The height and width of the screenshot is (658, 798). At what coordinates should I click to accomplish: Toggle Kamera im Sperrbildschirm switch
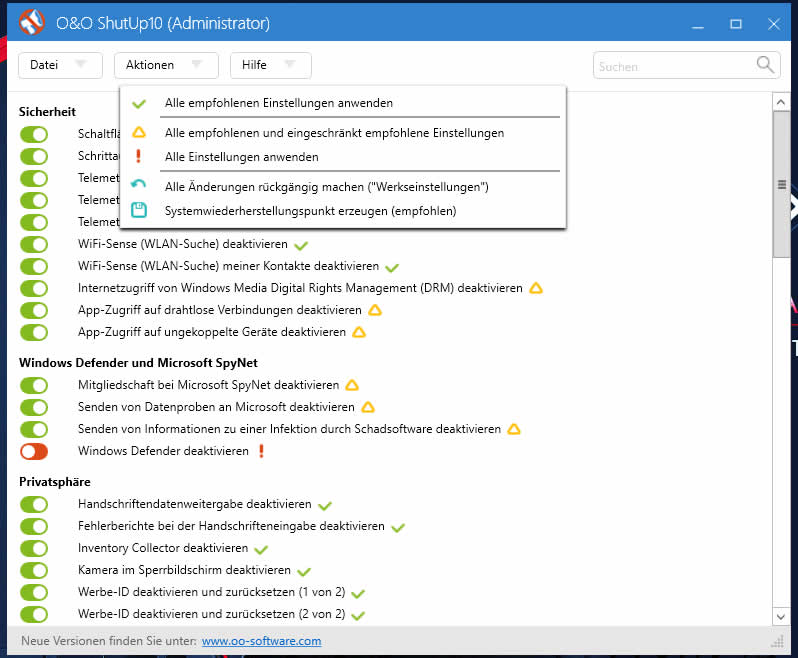click(x=34, y=570)
